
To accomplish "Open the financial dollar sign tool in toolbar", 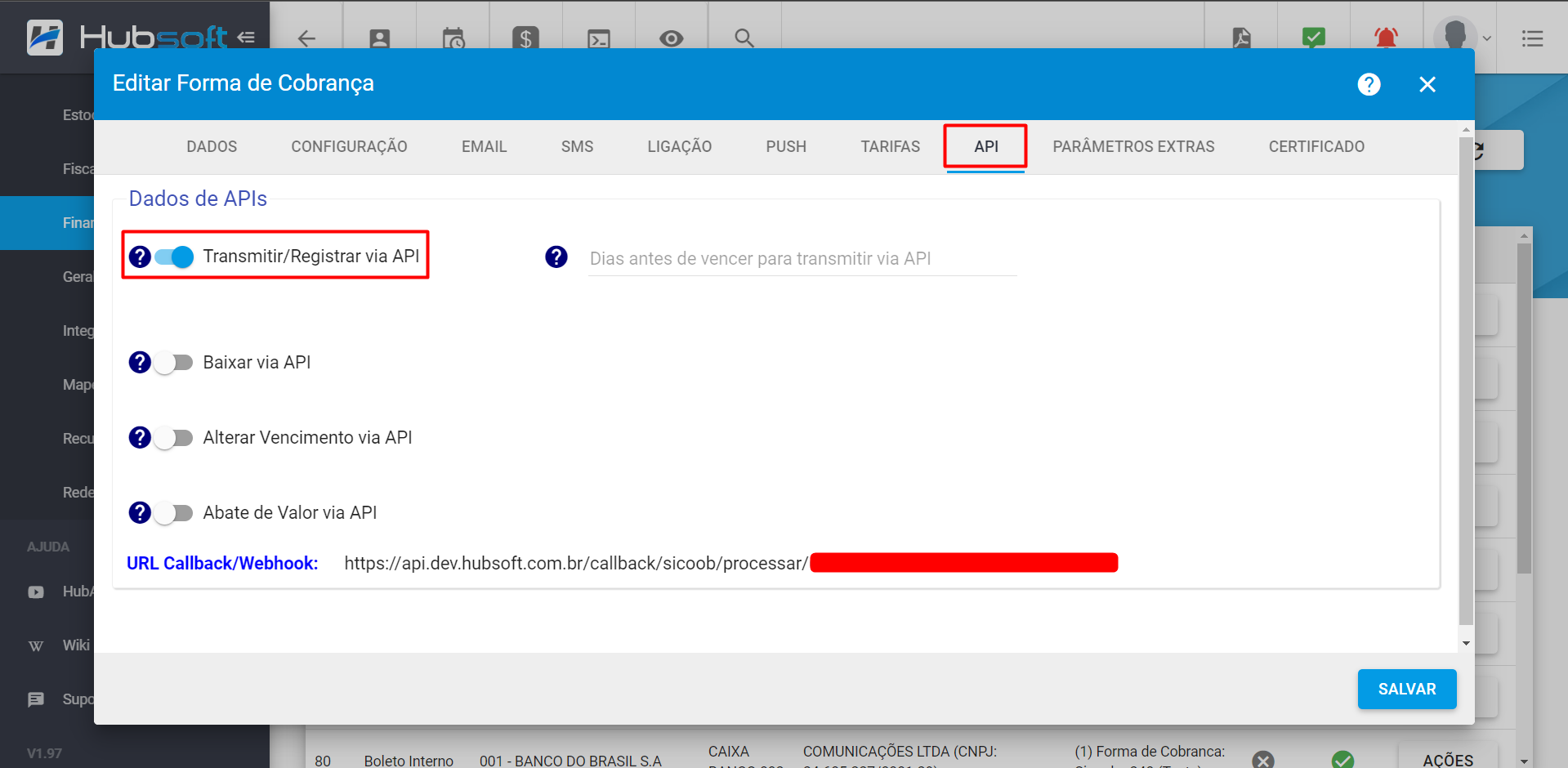I will (x=525, y=38).
